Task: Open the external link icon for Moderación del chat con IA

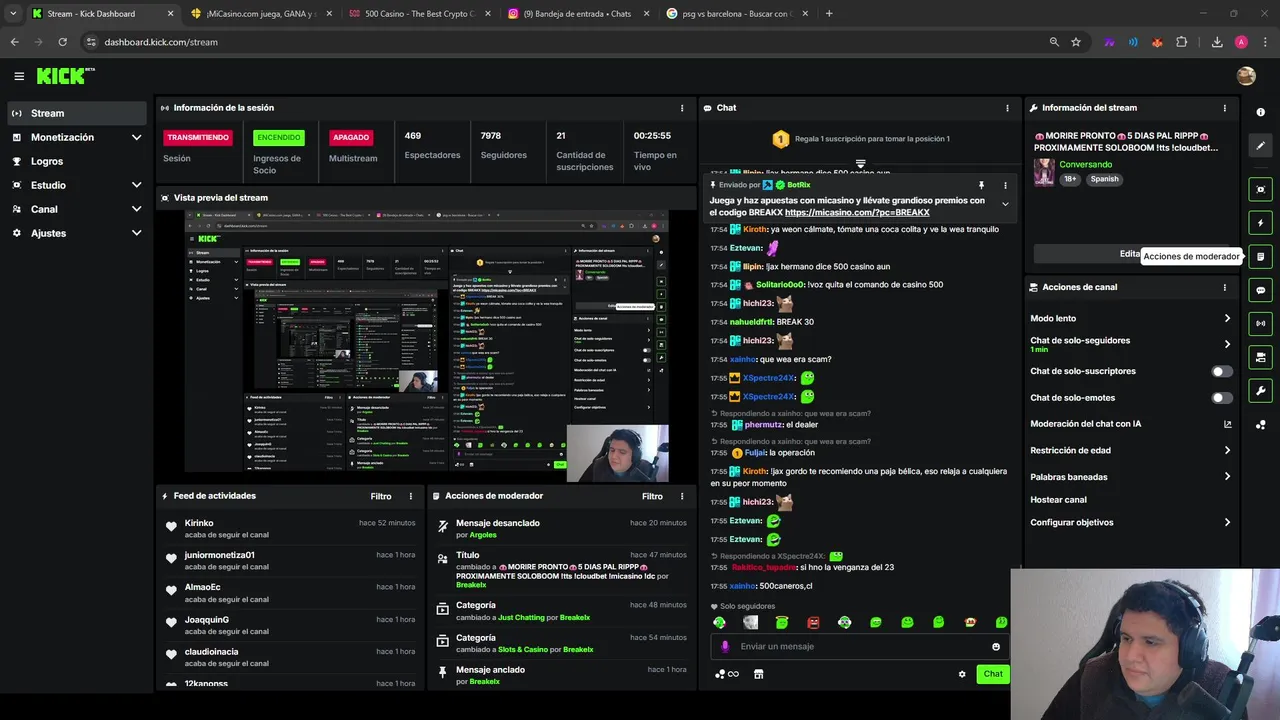Action: click(1227, 424)
